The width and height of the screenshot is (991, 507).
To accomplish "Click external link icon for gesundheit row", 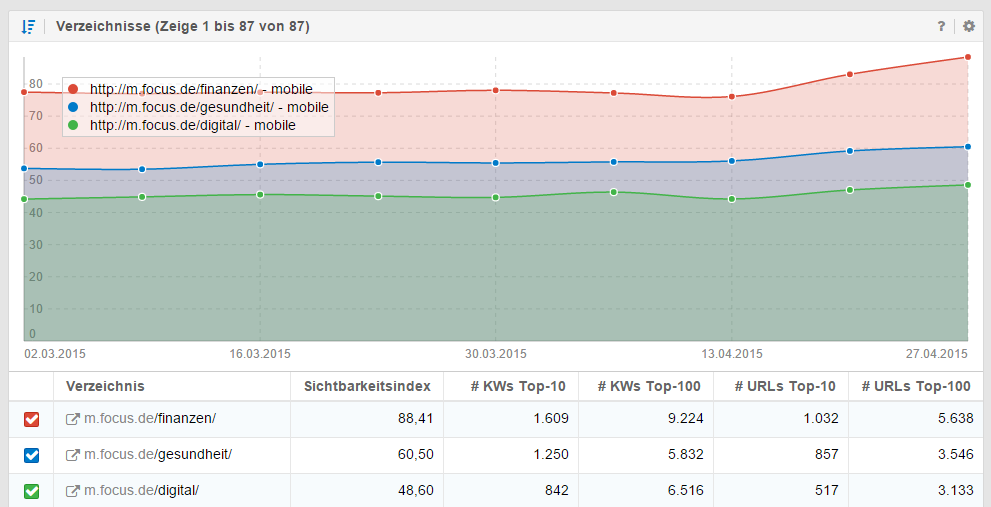I will 72,455.
